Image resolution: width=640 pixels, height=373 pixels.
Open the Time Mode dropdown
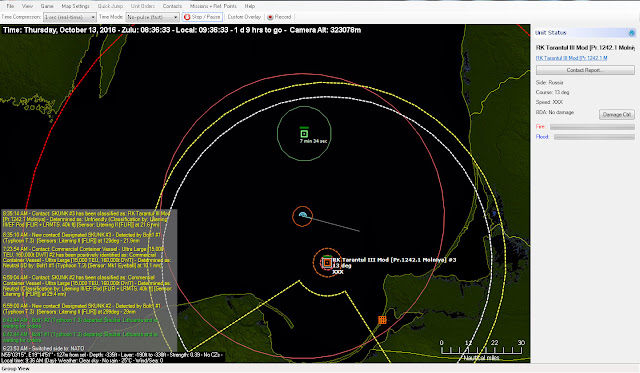click(x=152, y=17)
